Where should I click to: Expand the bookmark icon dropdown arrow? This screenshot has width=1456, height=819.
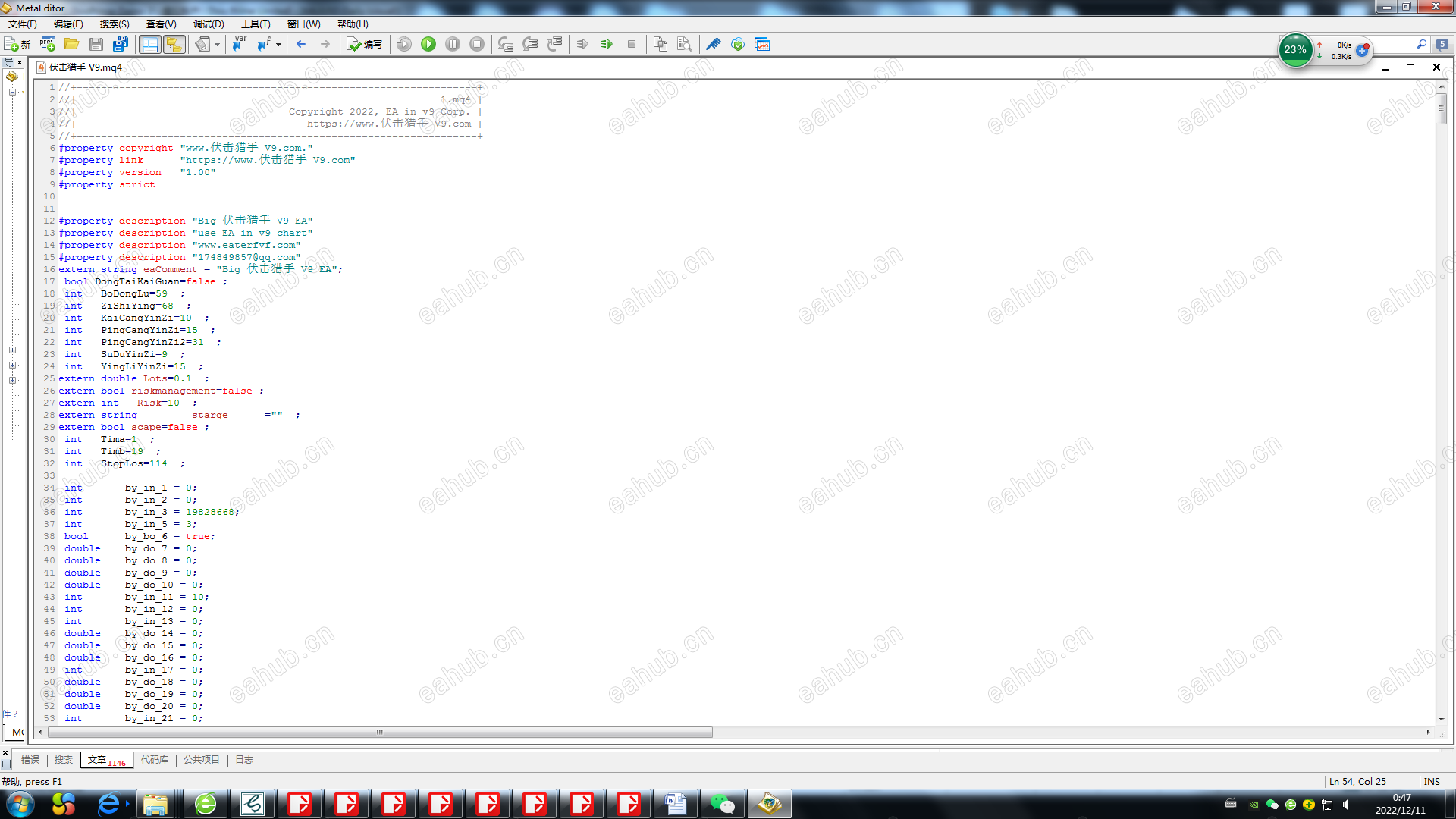(217, 45)
